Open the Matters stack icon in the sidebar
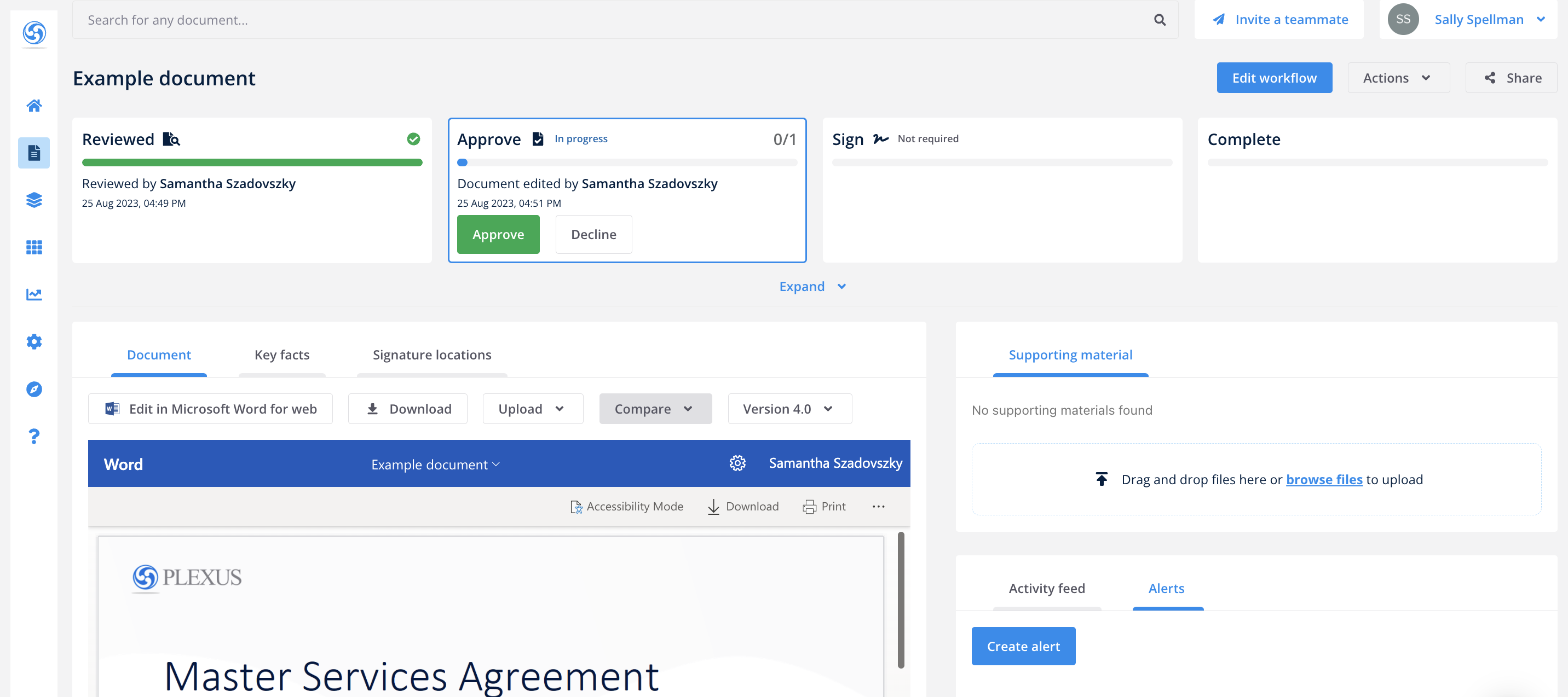 click(33, 200)
